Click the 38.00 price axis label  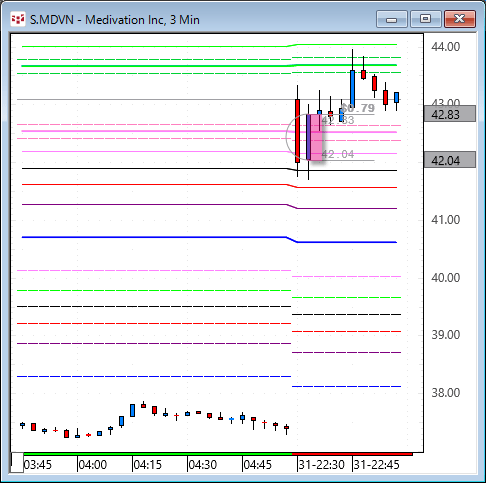click(446, 393)
